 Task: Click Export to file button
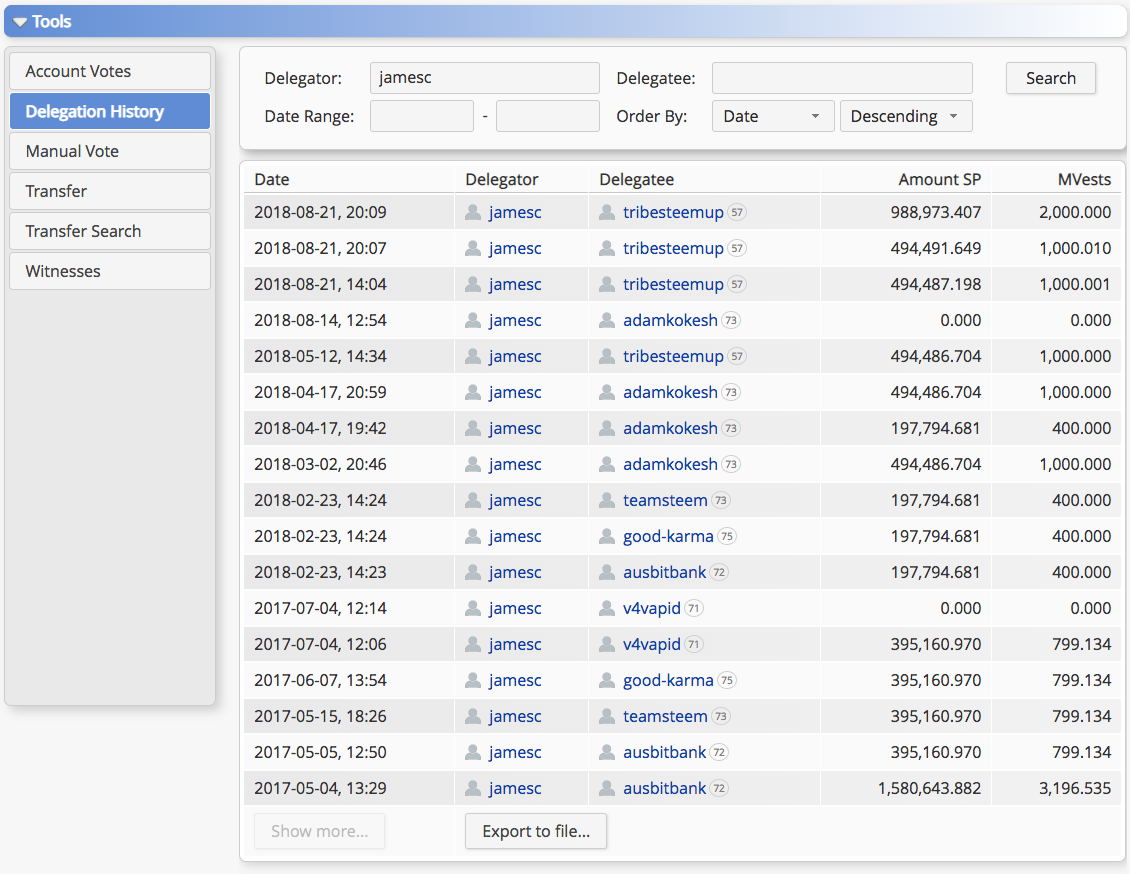536,831
